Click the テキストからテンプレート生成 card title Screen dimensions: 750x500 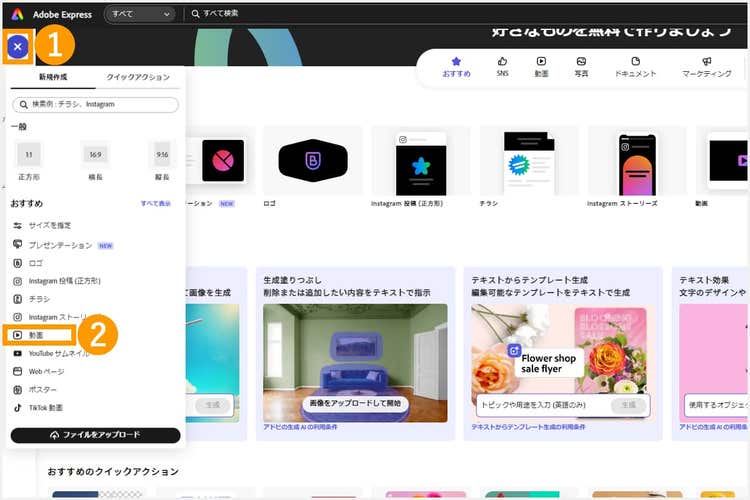click(x=529, y=280)
